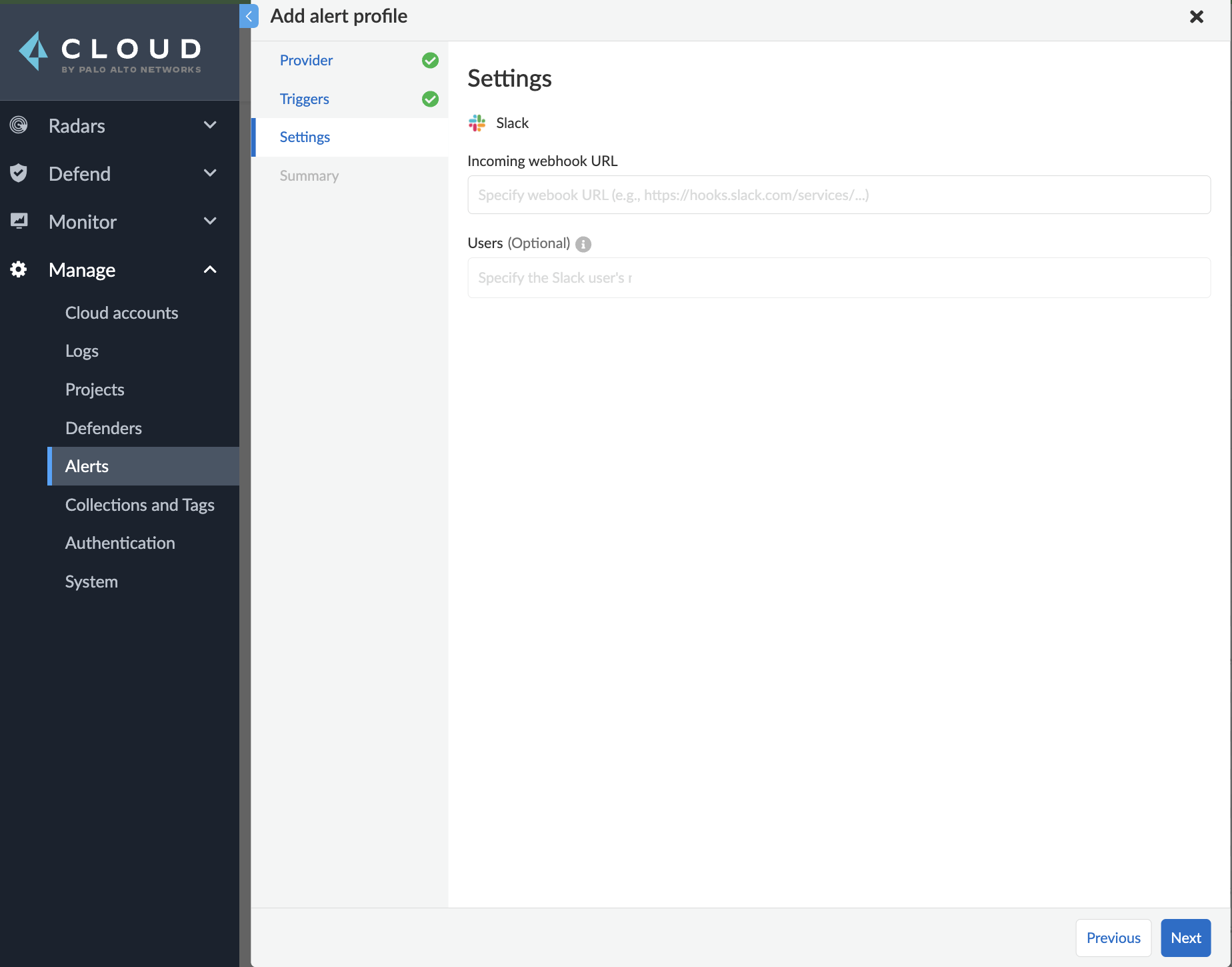1232x967 pixels.
Task: Show info tooltip for Users field
Action: pyautogui.click(x=583, y=244)
